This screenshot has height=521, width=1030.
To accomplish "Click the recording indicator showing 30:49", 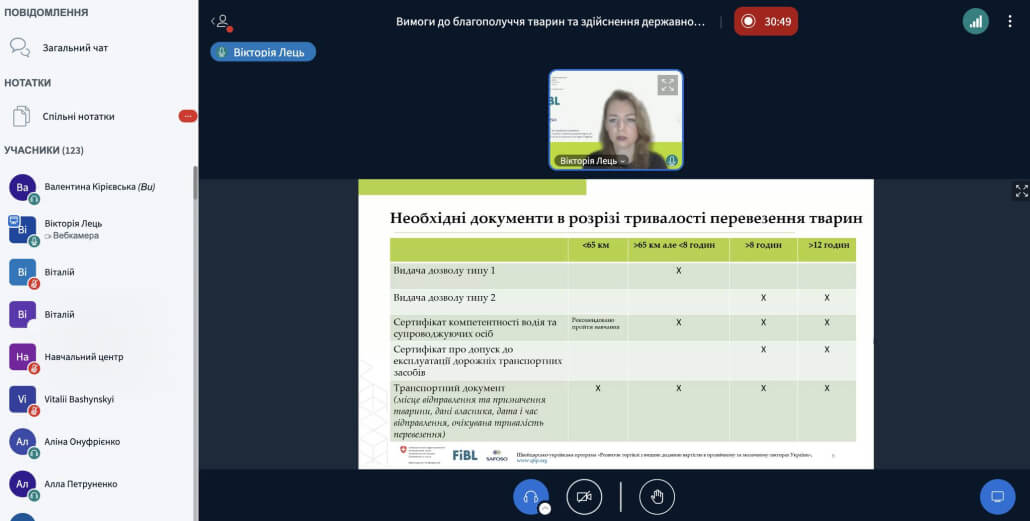I will 766,21.
